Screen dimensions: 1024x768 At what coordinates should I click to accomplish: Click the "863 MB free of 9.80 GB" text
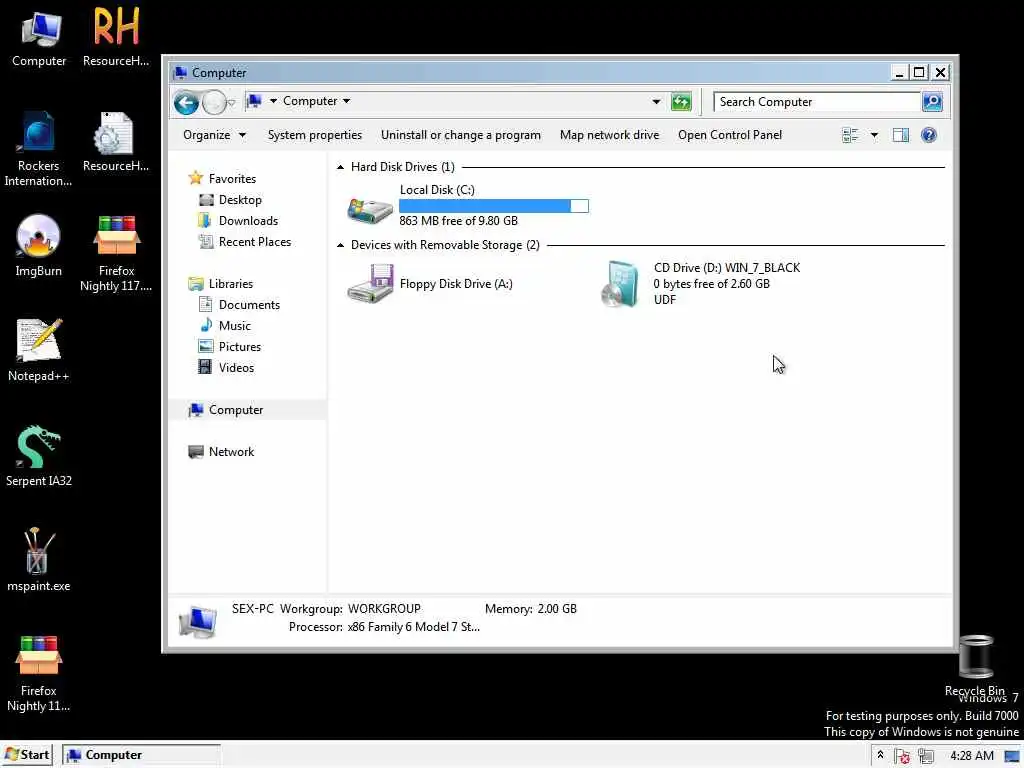[458, 221]
